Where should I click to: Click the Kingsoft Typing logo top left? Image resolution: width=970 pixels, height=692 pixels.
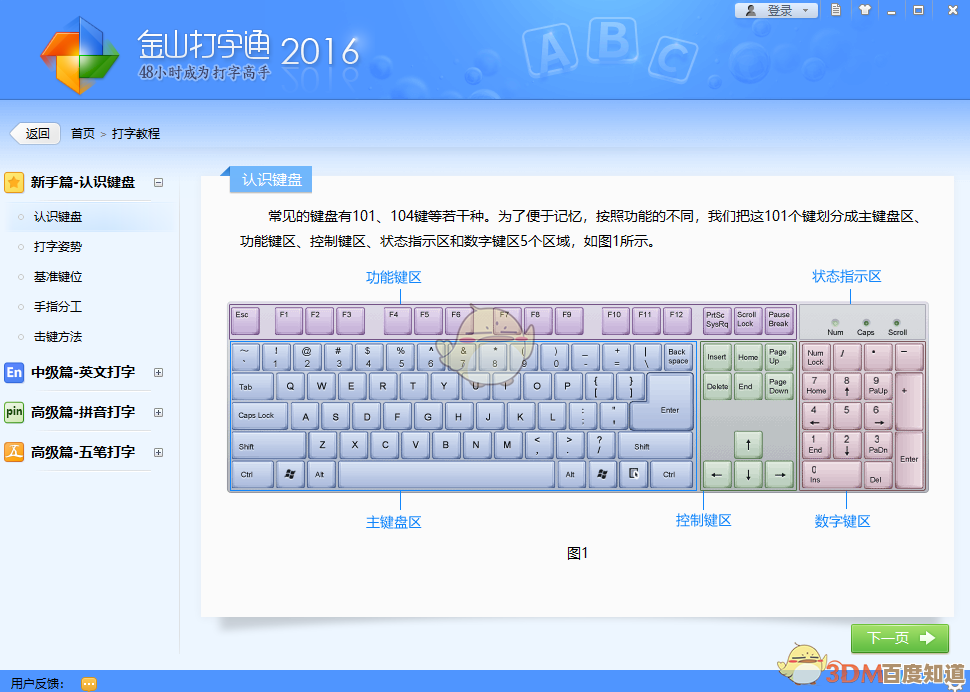[x=78, y=55]
